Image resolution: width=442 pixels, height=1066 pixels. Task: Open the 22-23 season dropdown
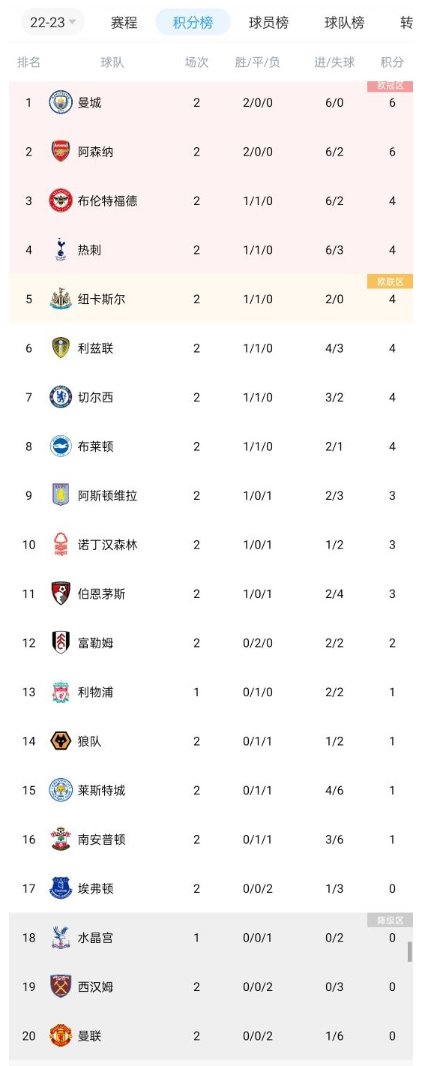(x=52, y=22)
